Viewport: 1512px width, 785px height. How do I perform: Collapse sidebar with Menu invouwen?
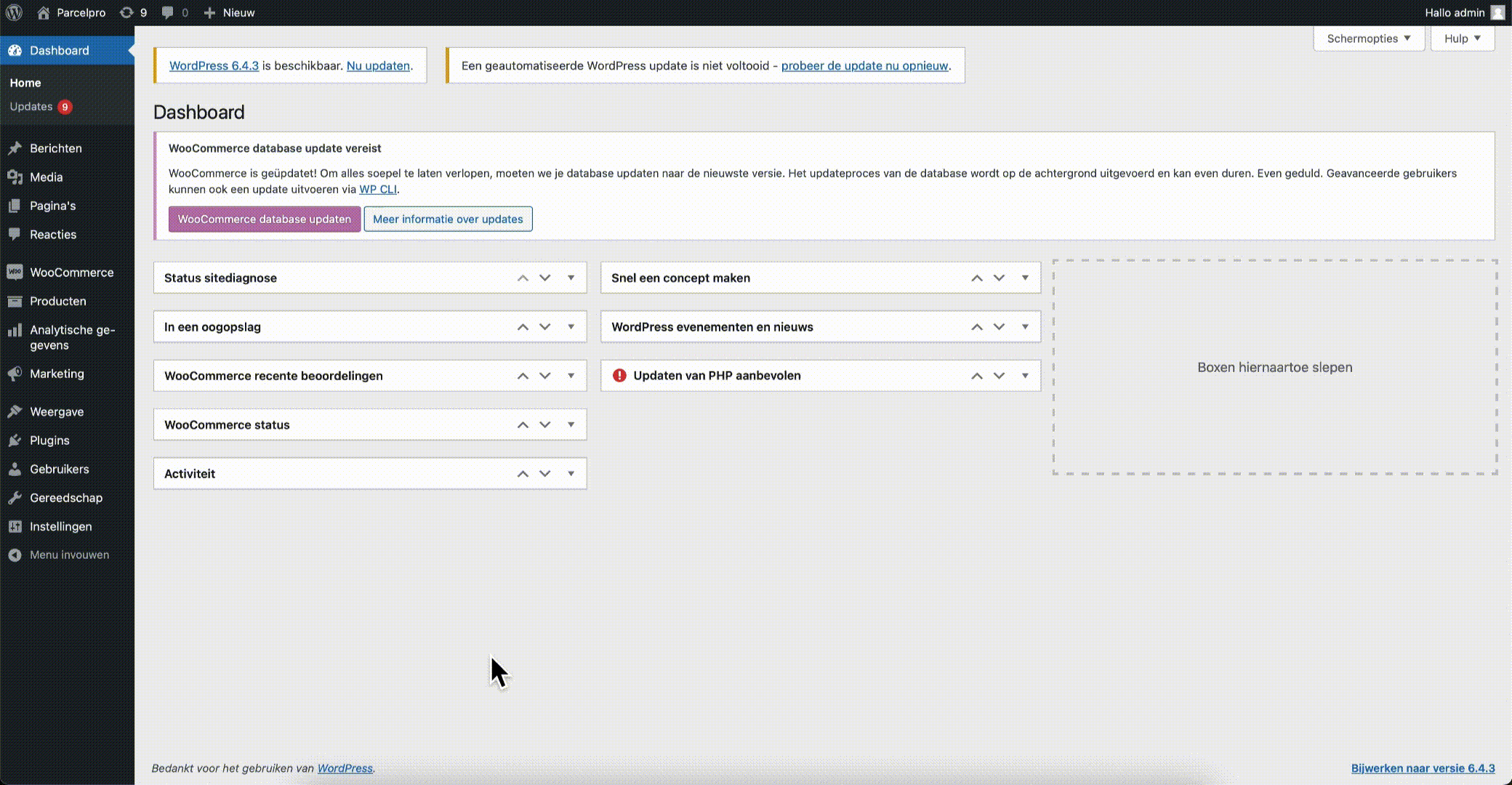pos(67,555)
